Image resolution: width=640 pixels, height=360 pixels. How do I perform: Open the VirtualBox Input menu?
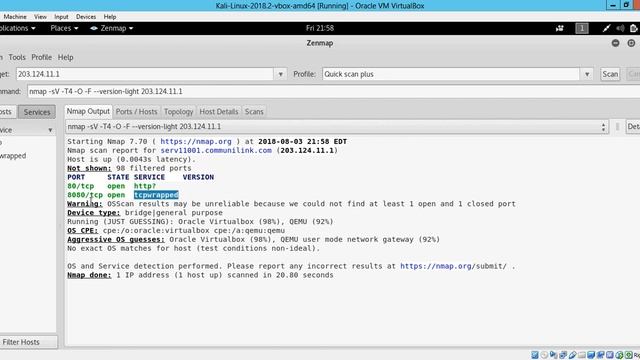click(61, 17)
